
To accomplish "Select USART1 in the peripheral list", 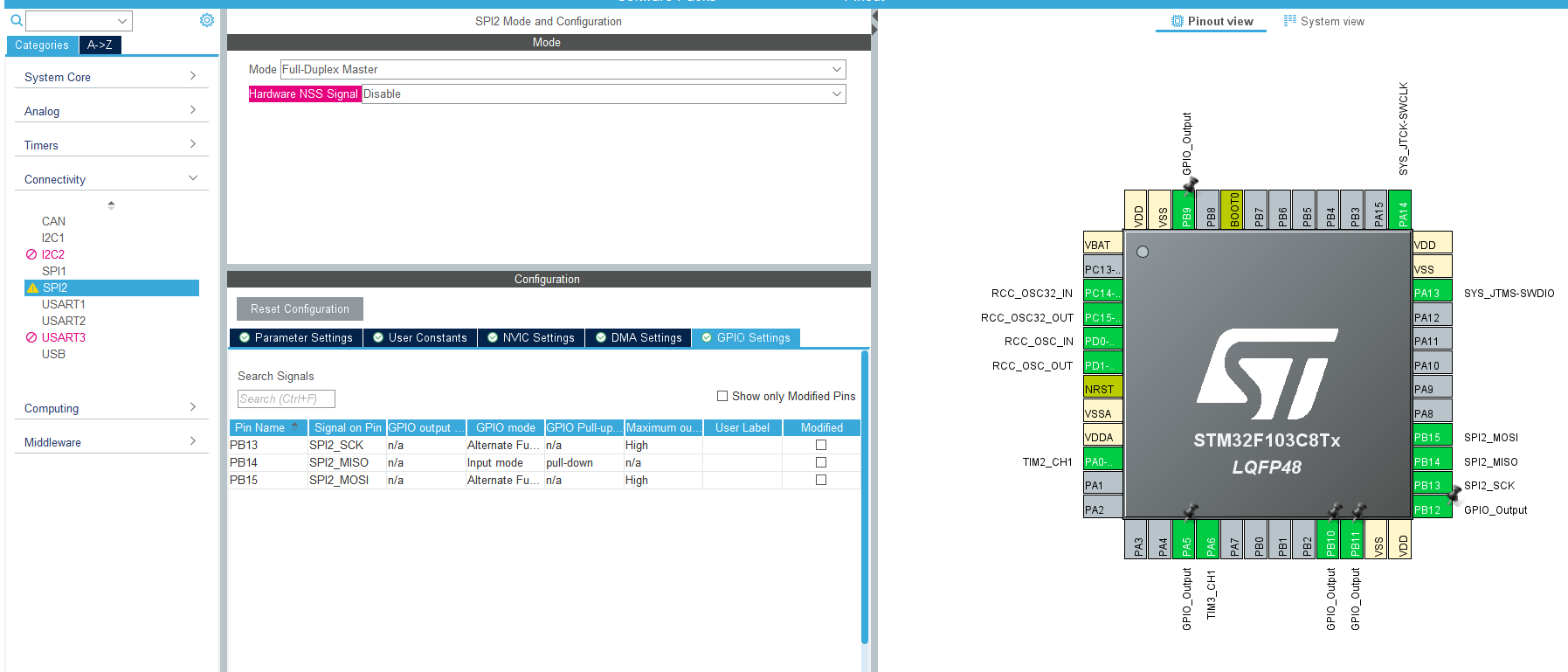I will click(63, 304).
